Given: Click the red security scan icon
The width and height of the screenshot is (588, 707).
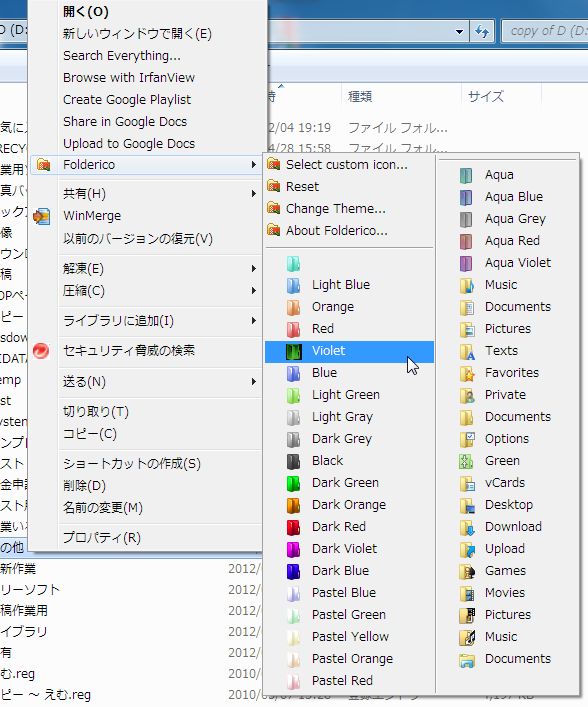Looking at the screenshot, I should (41, 350).
